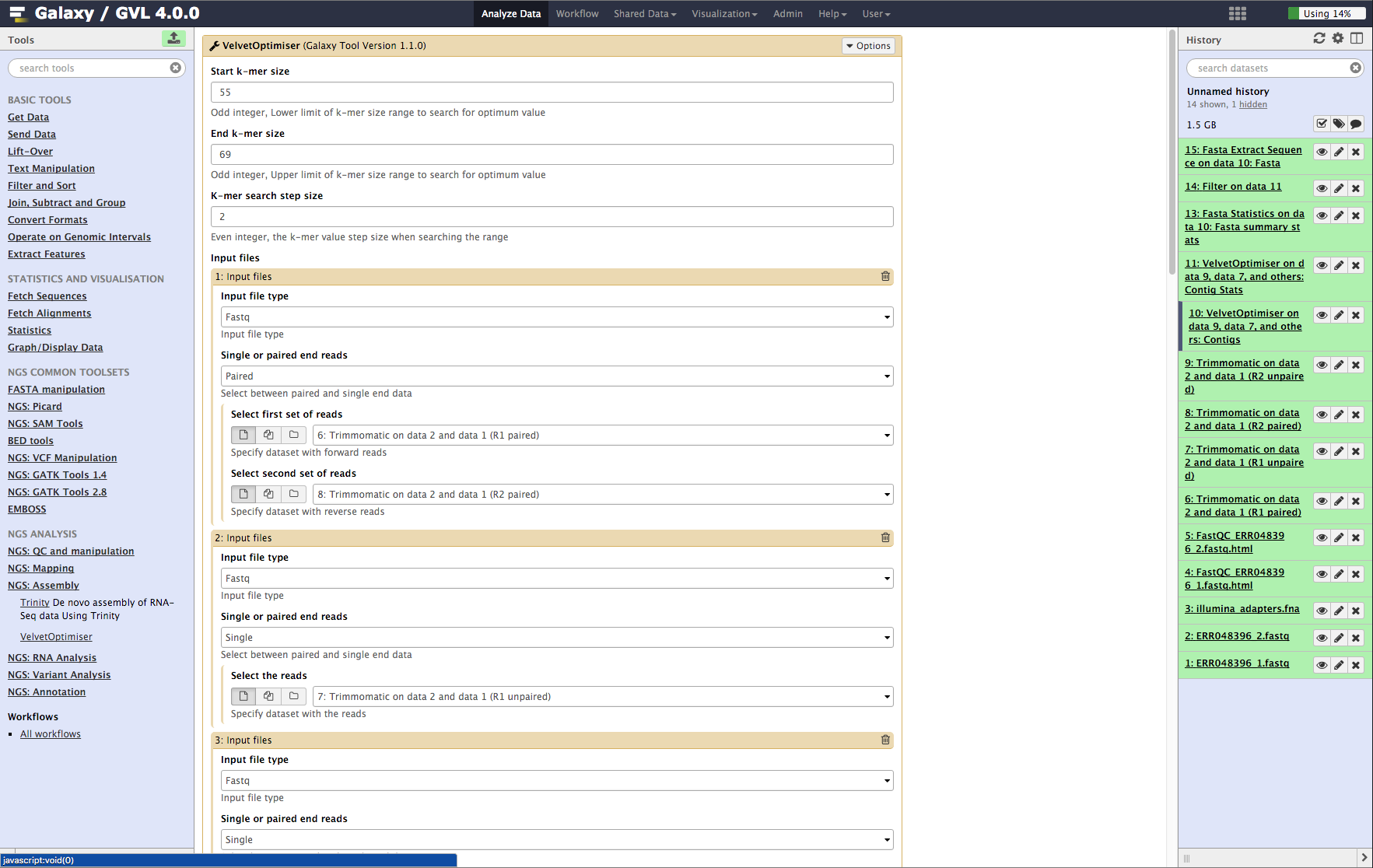Viewport: 1373px width, 868px height.
Task: Open the first set of reads dataset dropdown
Action: click(602, 436)
